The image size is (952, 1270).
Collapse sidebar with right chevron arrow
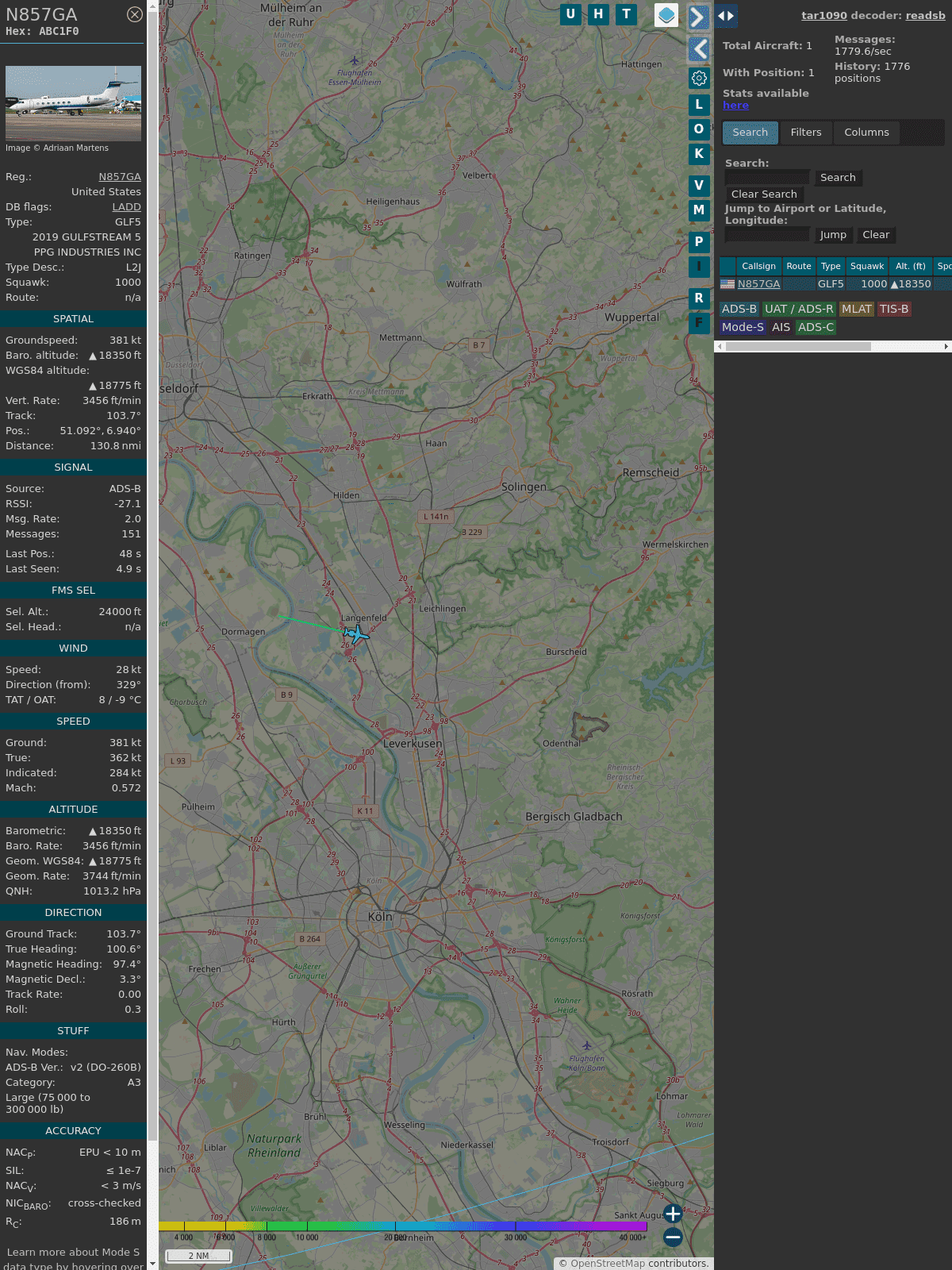click(698, 17)
